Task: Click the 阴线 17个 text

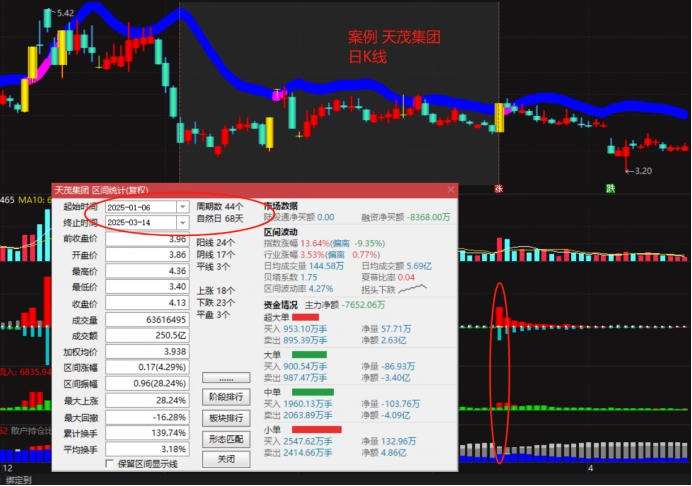Action: coord(216,255)
